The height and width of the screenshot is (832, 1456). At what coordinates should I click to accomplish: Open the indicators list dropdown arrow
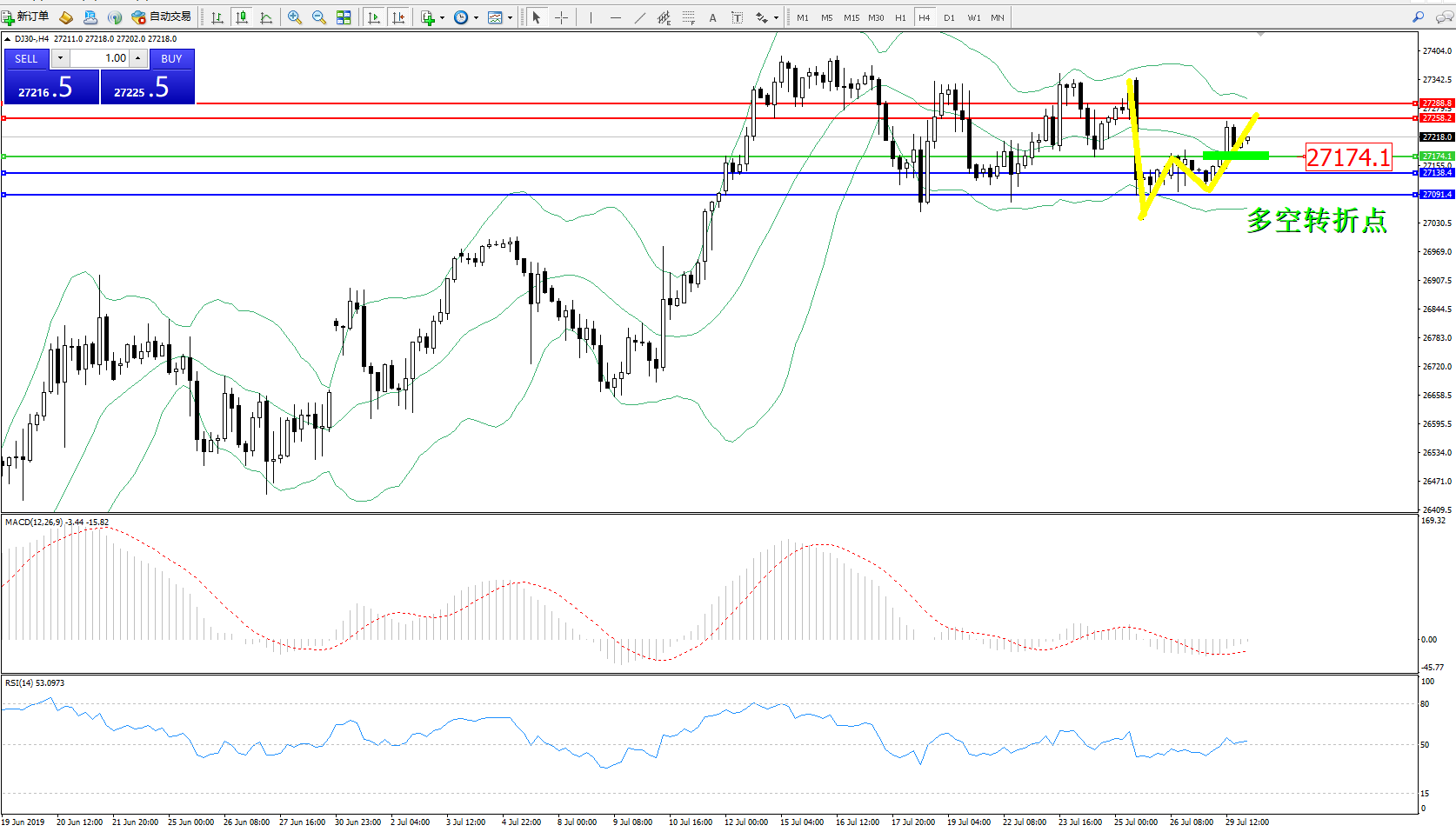[442, 17]
